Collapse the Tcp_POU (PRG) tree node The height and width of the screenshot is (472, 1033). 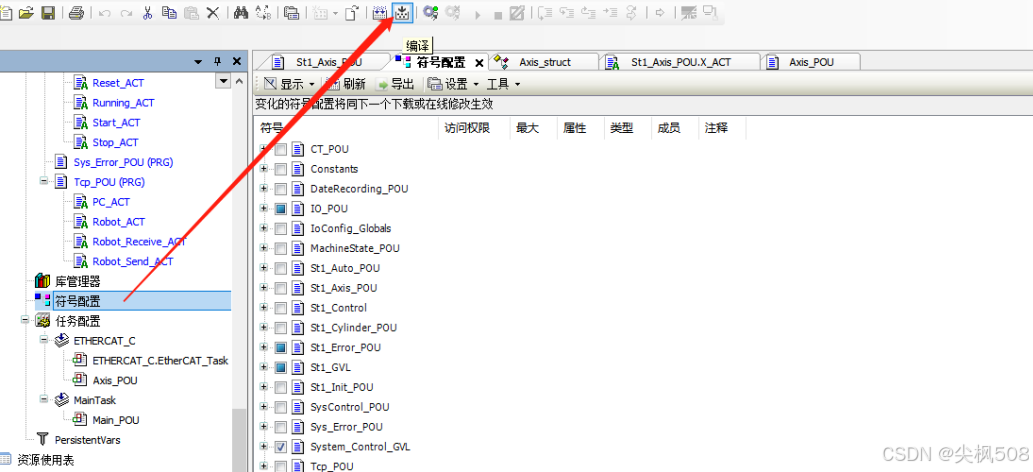pos(44,181)
